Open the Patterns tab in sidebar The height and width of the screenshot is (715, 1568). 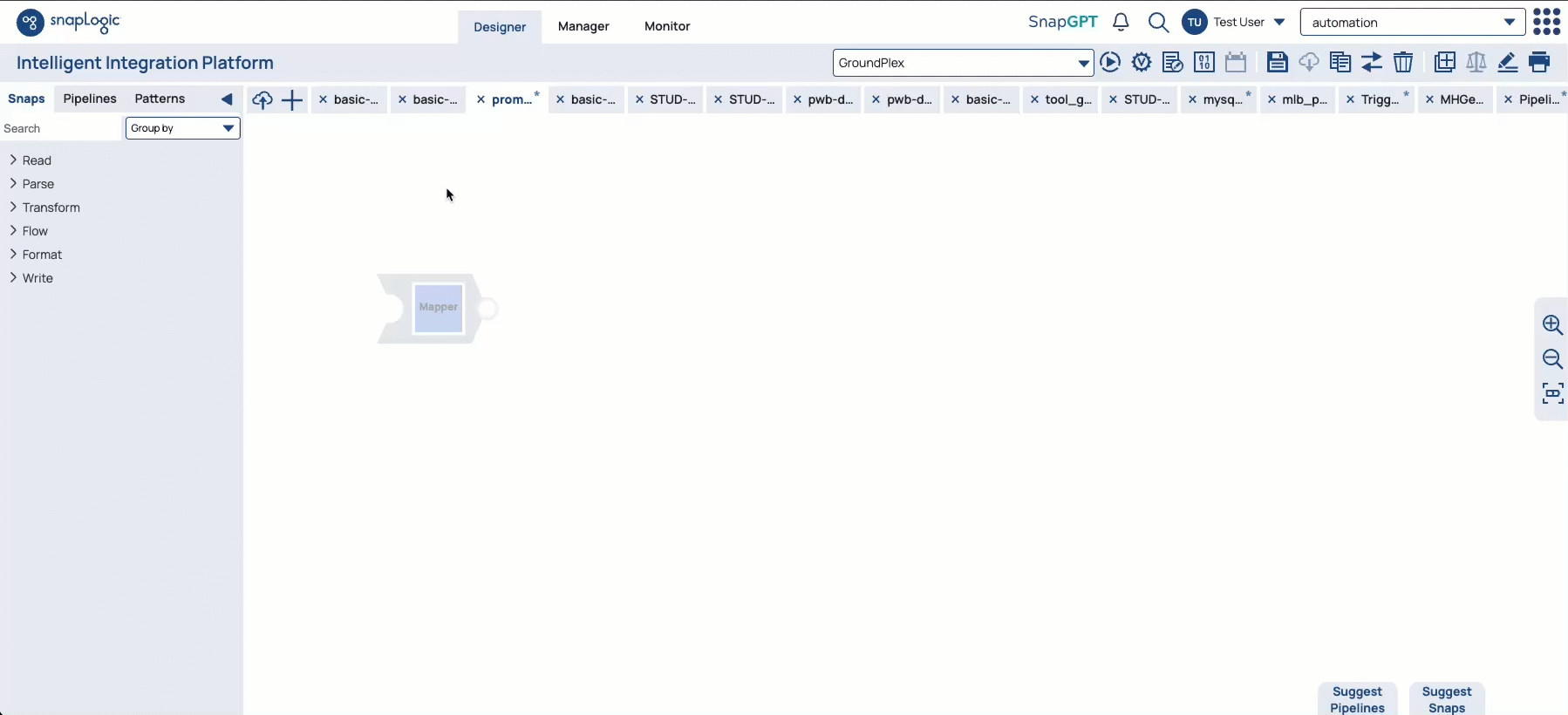[160, 99]
